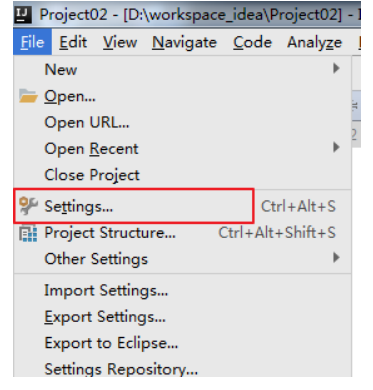Viewport: 373px width, 390px height.
Task: Select Export to Eclipse... entry
Action: click(182, 343)
